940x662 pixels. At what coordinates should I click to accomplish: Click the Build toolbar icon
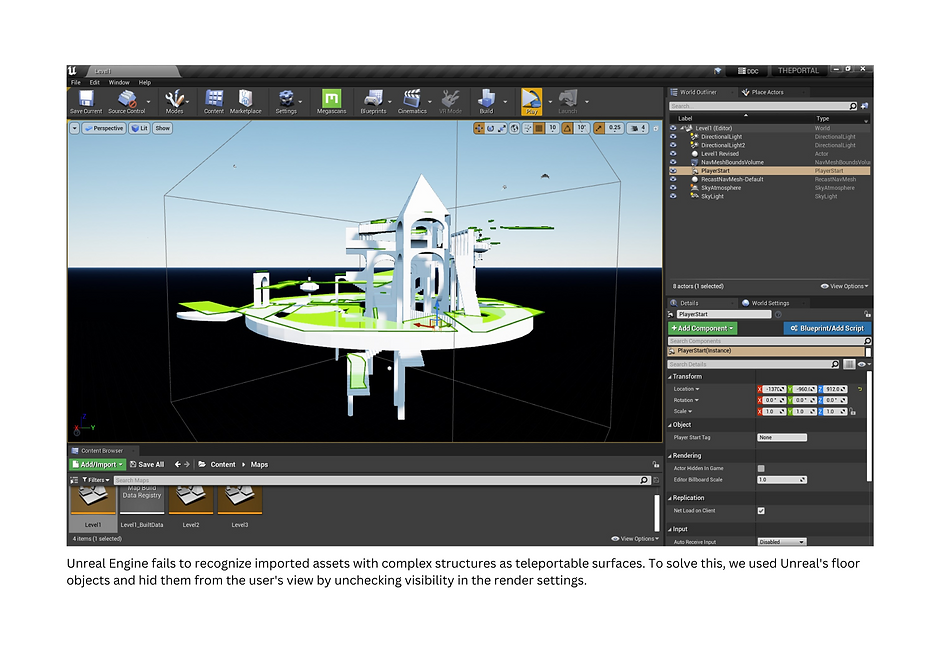click(x=486, y=99)
